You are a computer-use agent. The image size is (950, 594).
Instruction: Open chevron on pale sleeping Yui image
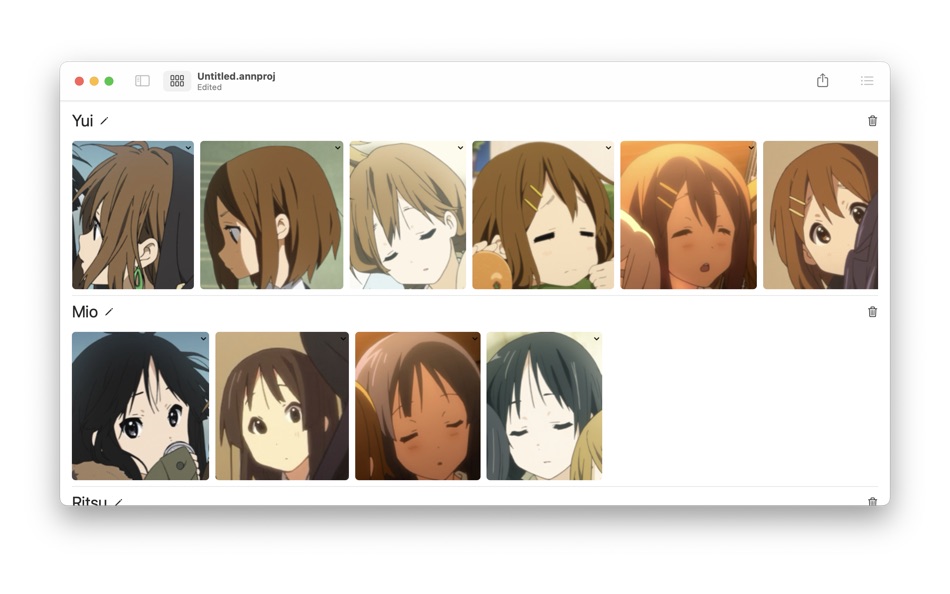pyautogui.click(x=460, y=148)
